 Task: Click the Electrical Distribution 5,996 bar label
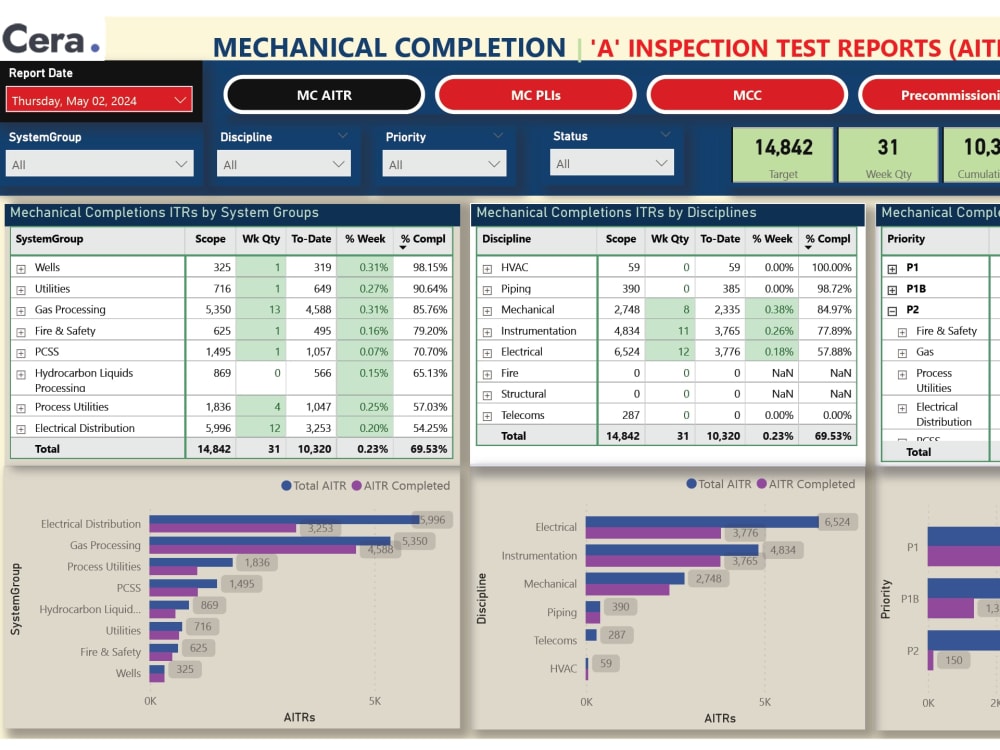click(x=432, y=520)
